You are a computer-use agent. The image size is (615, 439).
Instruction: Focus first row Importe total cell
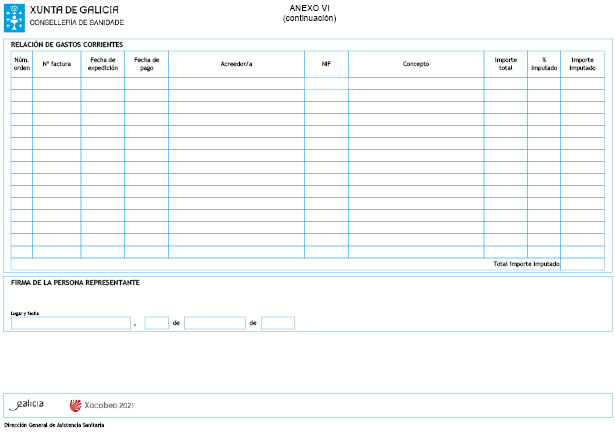(x=505, y=84)
